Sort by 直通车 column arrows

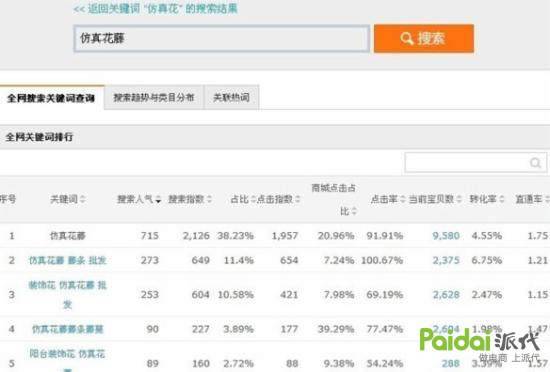point(547,199)
